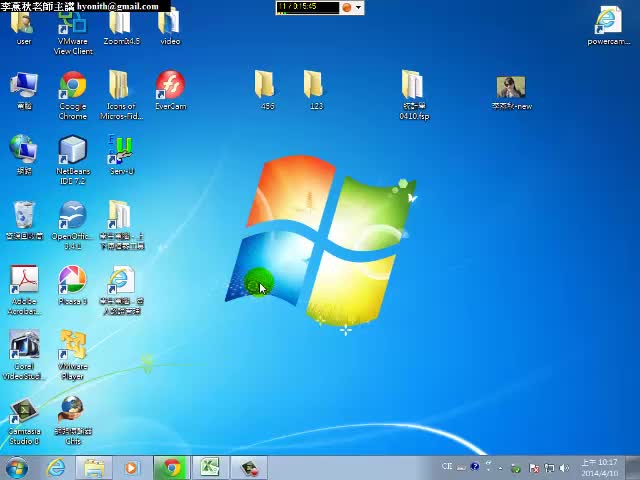Select the powercam Internet shortcut icon
640x480 pixels.
608,26
